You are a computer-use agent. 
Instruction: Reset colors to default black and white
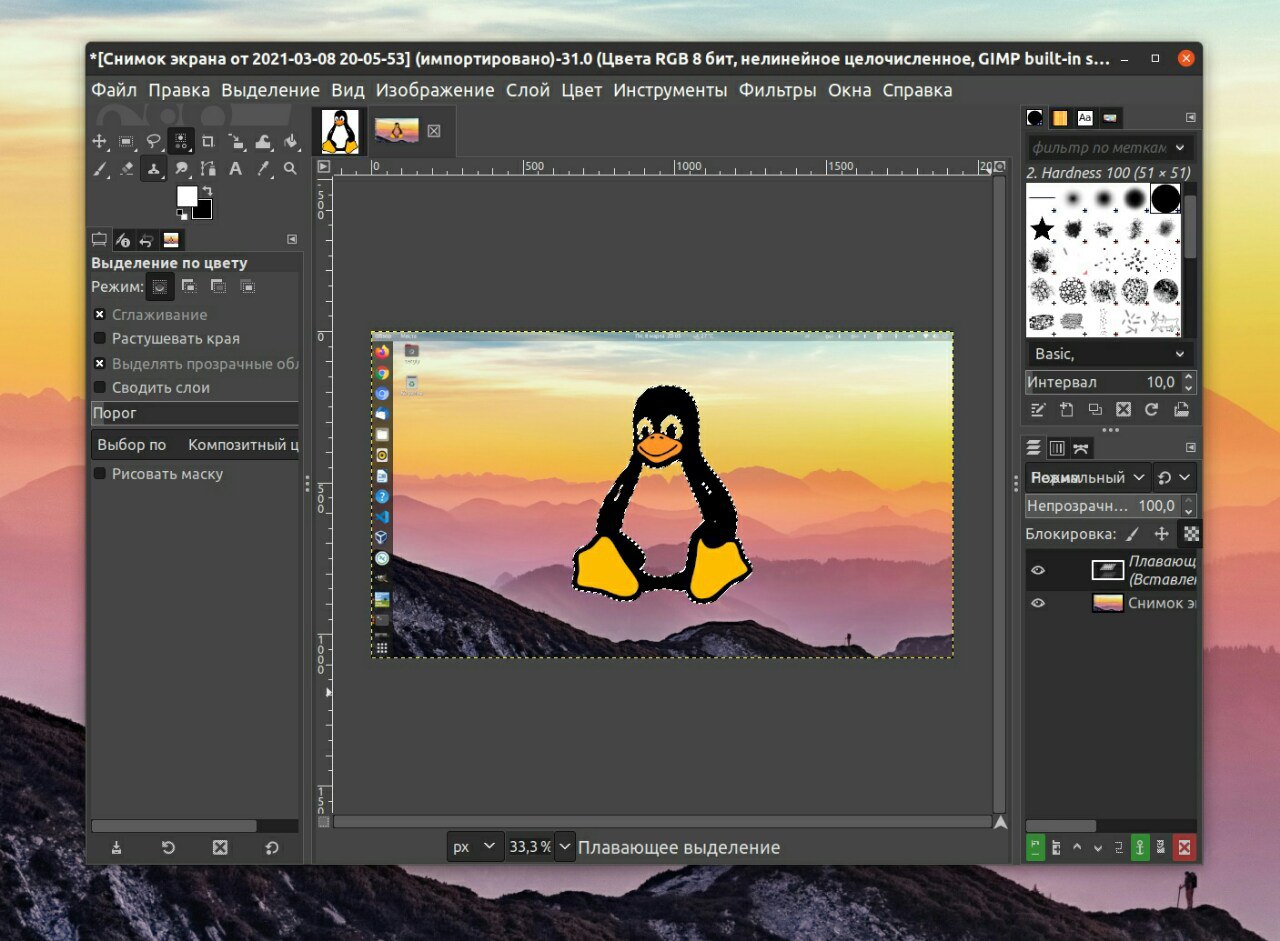pos(182,213)
